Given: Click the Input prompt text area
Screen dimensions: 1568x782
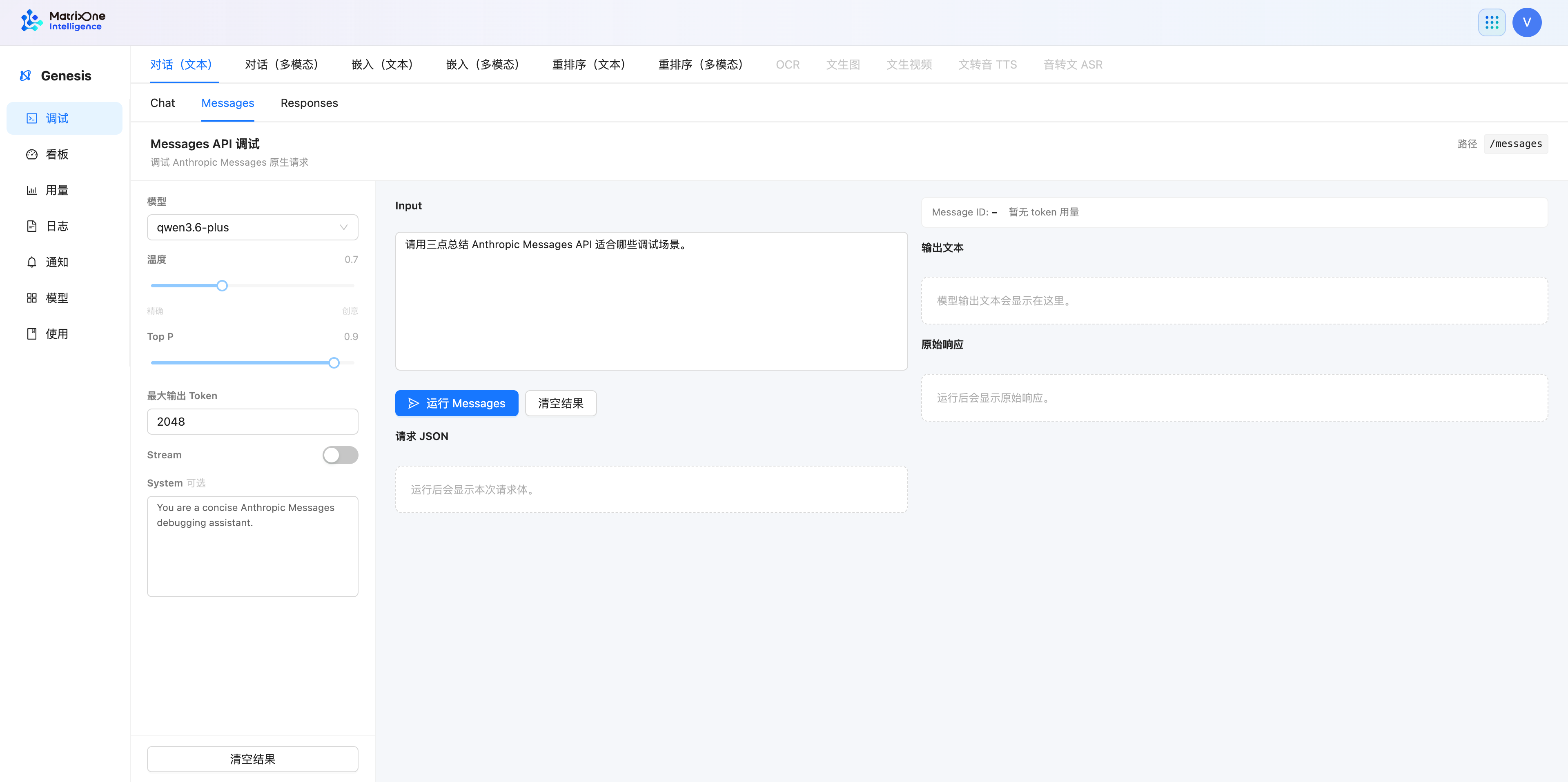Looking at the screenshot, I should pos(651,301).
